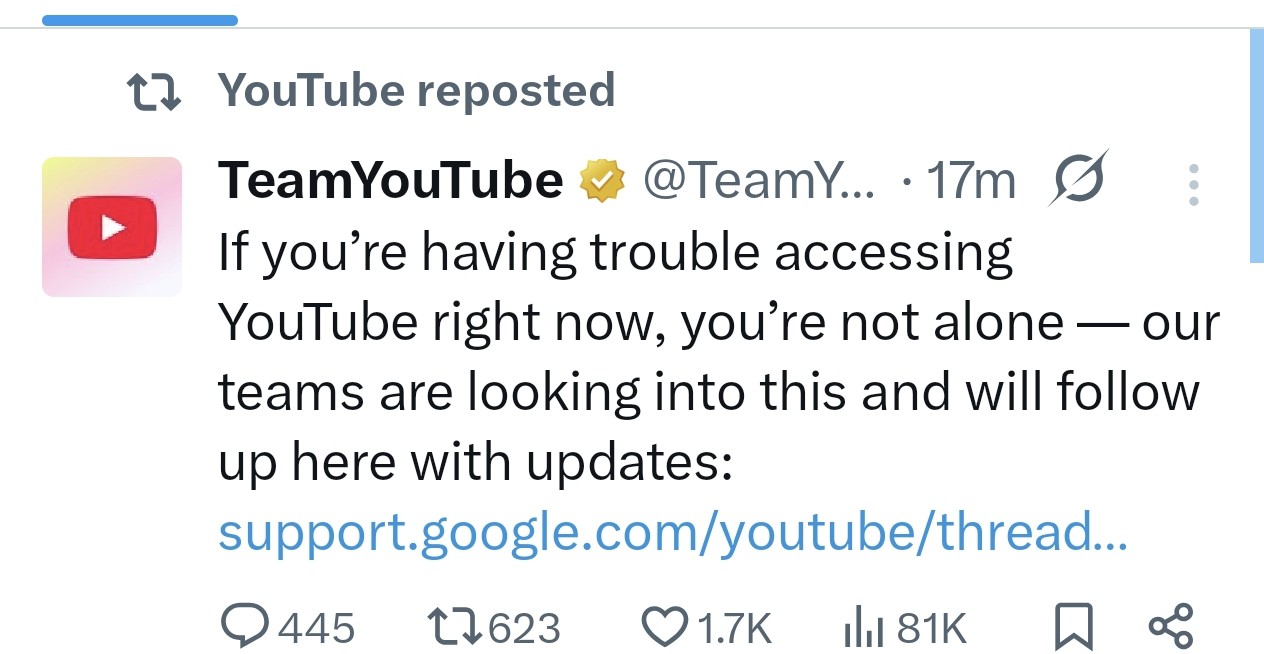The height and width of the screenshot is (654, 1264).
Task: Open the support.google.com link
Action: coord(670,532)
